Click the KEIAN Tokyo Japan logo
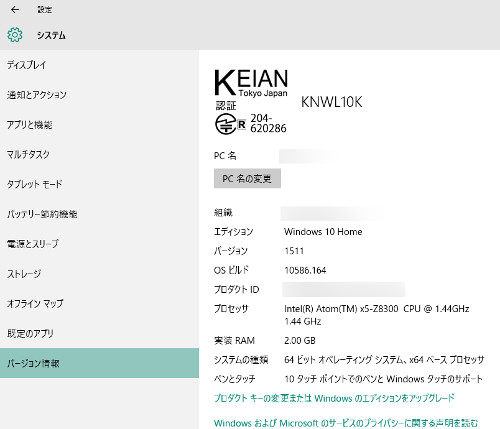The image size is (500, 429). (x=251, y=83)
